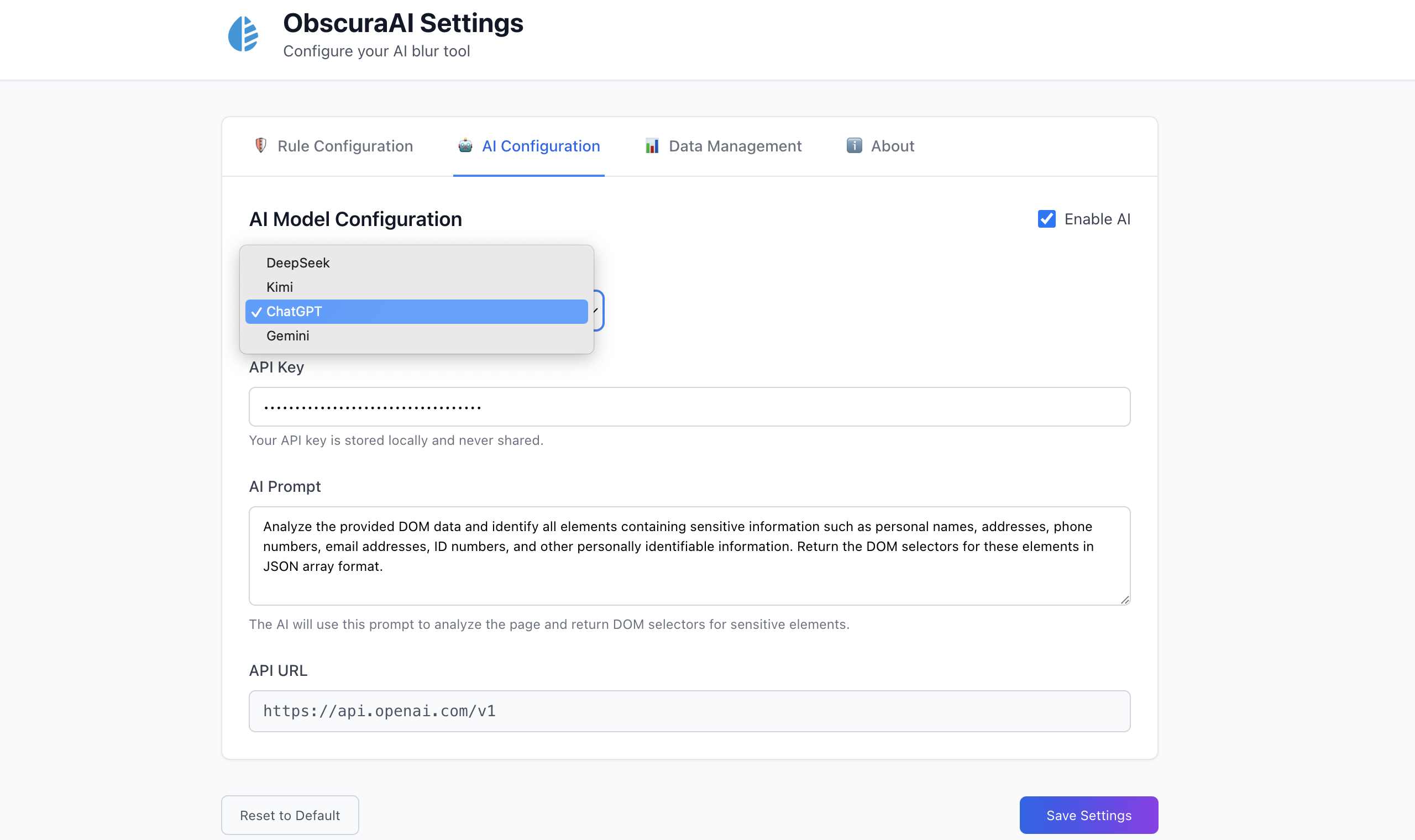Click the robot icon beside AI Configuration
The width and height of the screenshot is (1415, 840).
465,145
